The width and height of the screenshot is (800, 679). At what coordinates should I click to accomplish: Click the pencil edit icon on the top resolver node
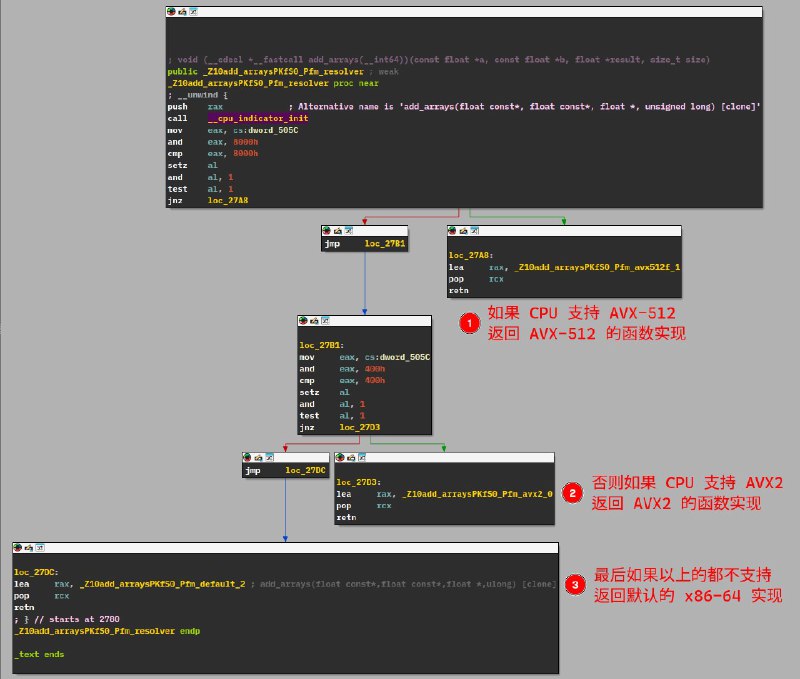point(181,10)
